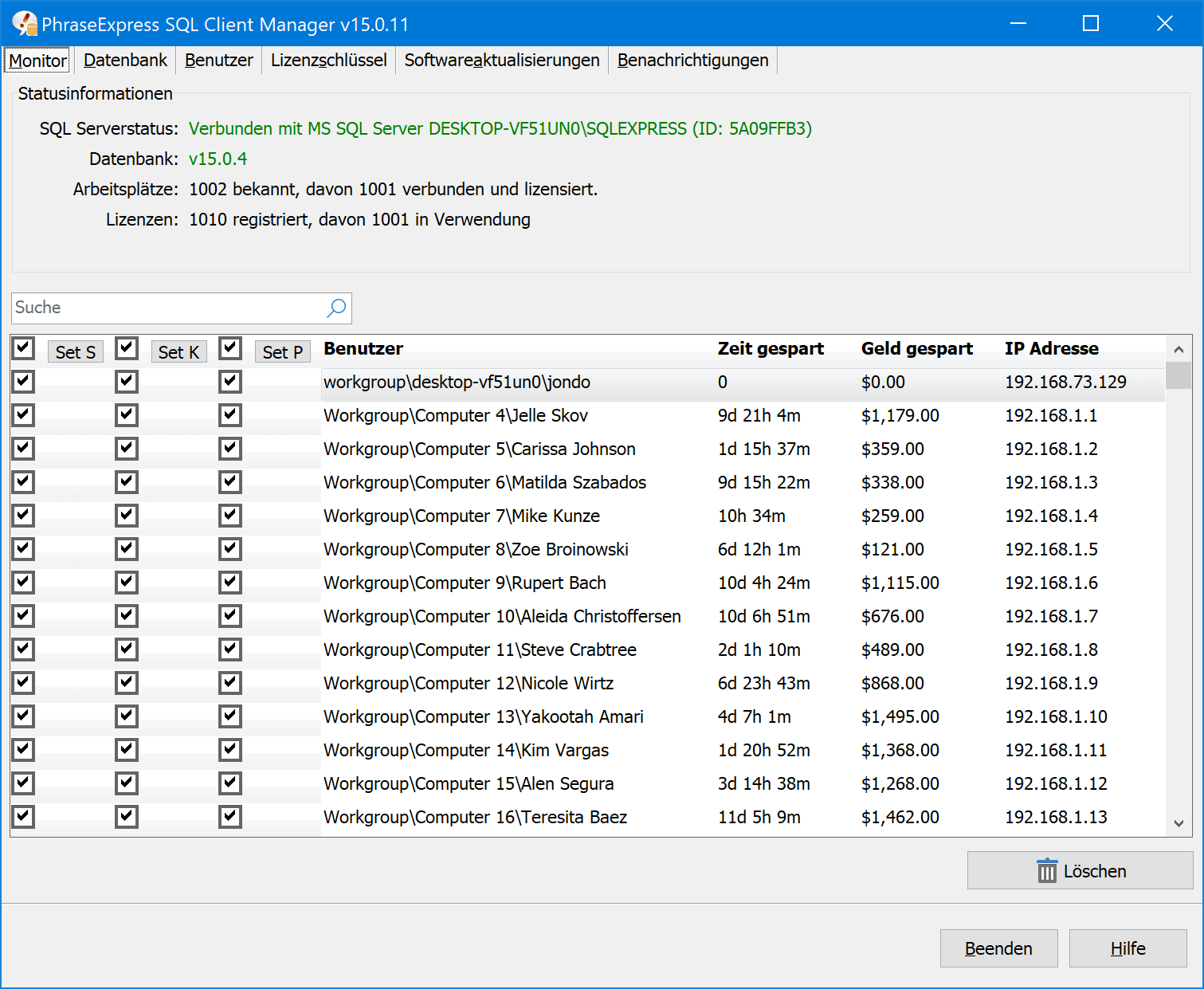Click the Set K button
The width and height of the screenshot is (1204, 989).
[179, 352]
